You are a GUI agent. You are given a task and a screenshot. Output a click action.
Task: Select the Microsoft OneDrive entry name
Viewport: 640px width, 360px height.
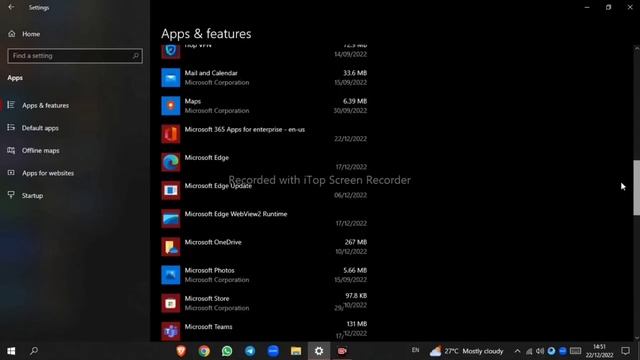point(213,242)
